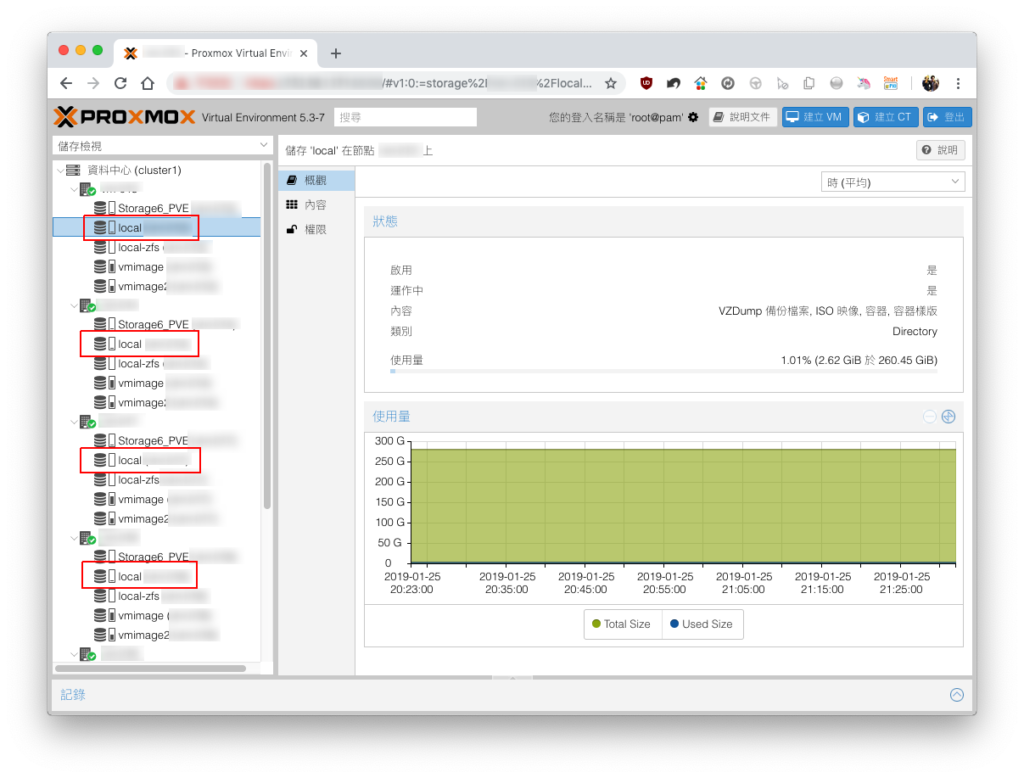This screenshot has height=778, width=1024.
Task: Switch to the 內容 tab
Action: click(317, 205)
